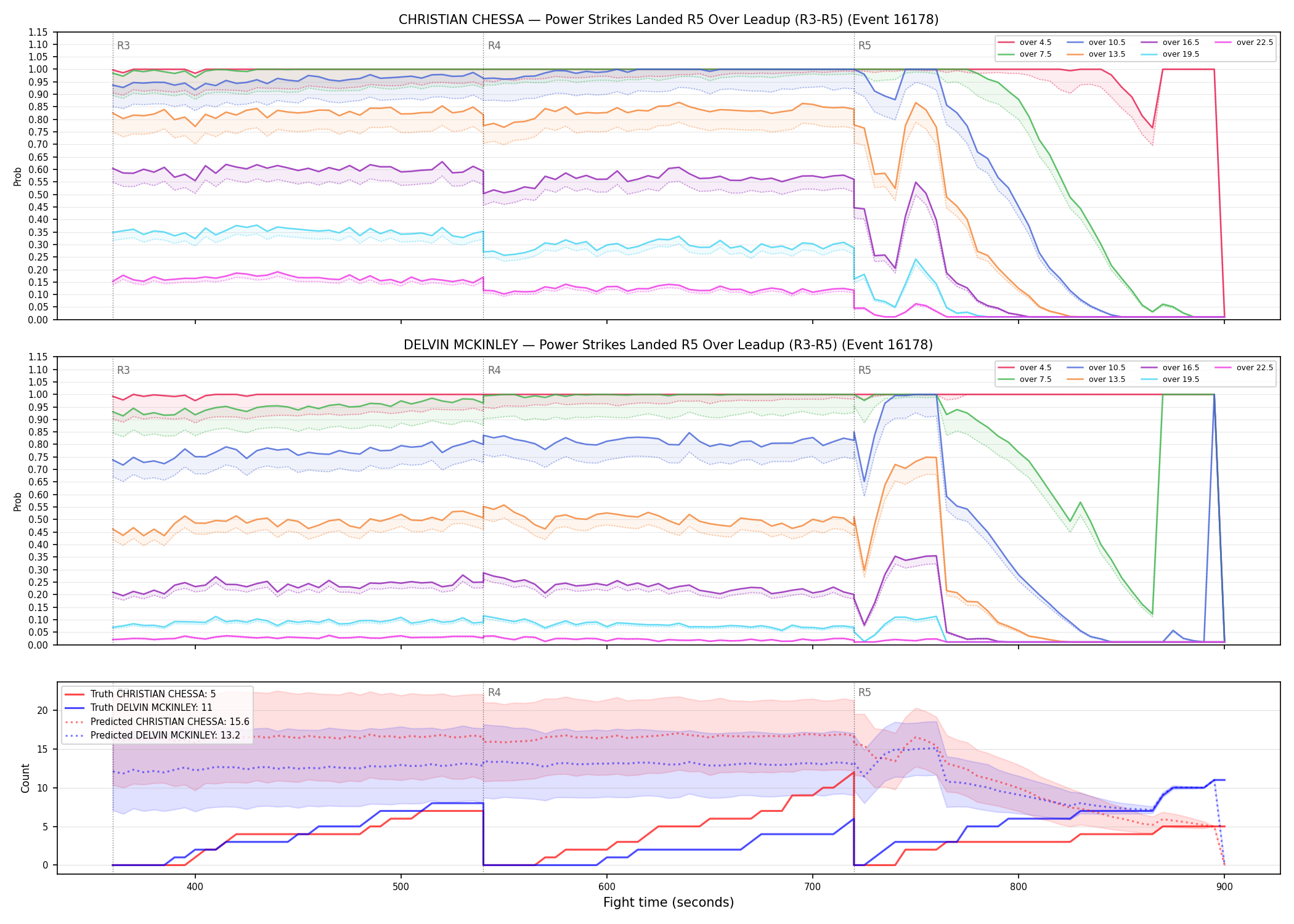The image size is (1294, 924).
Task: Select 'over 13.5' in McKinley chart legend
Action: coord(1096,379)
